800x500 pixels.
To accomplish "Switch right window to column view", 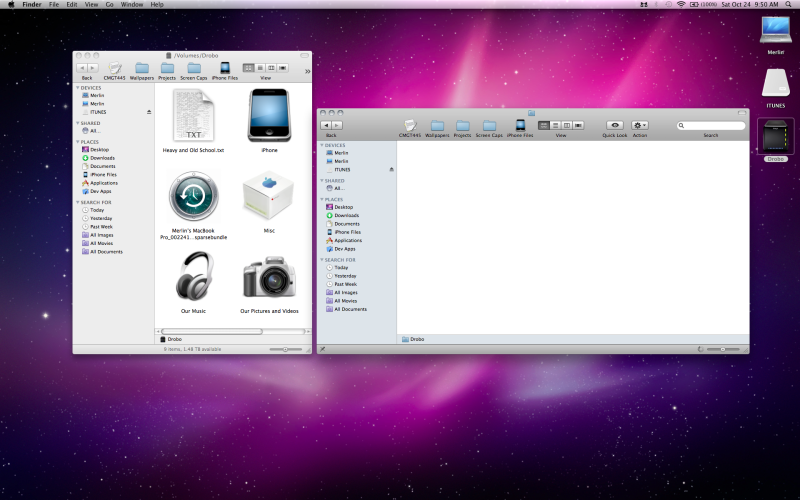I will 566,125.
